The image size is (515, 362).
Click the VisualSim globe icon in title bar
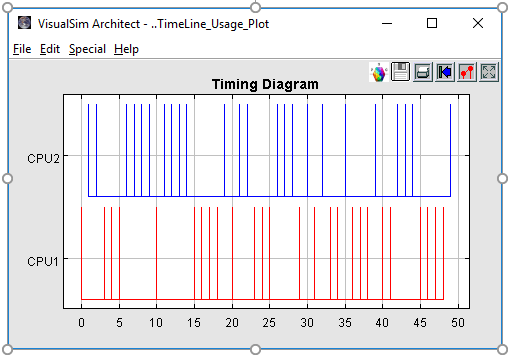pos(24,23)
